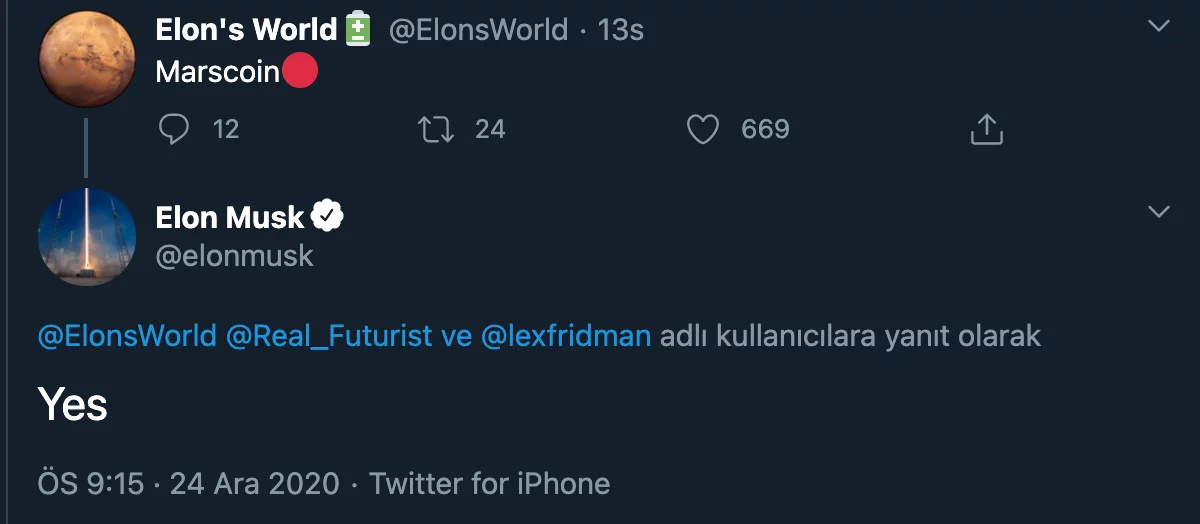Click the reply speech bubble icon

coord(174,129)
